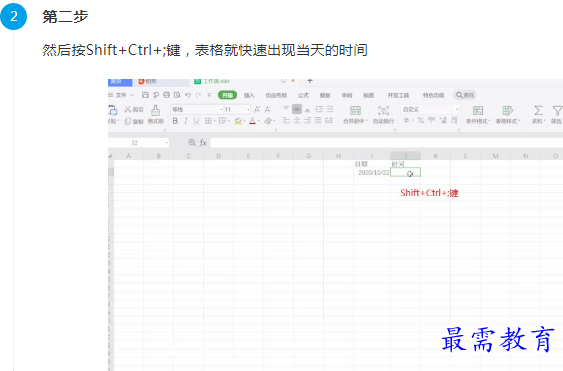Open the 文件 menu button

pyautogui.click(x=121, y=95)
